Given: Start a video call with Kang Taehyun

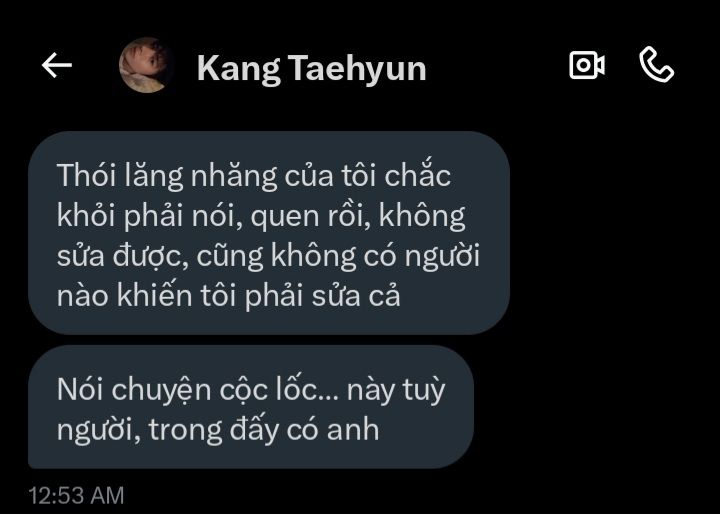Looking at the screenshot, I should (x=587, y=65).
